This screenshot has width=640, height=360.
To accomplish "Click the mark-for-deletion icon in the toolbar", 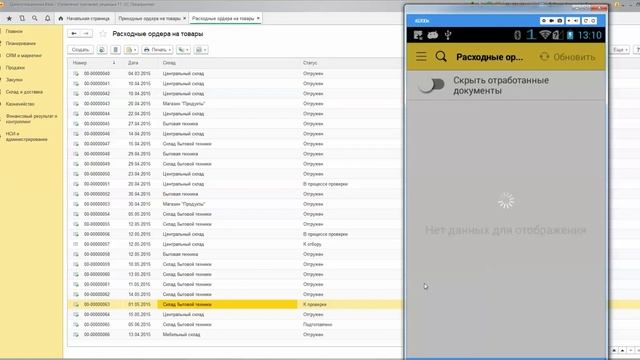I will (x=116, y=50).
